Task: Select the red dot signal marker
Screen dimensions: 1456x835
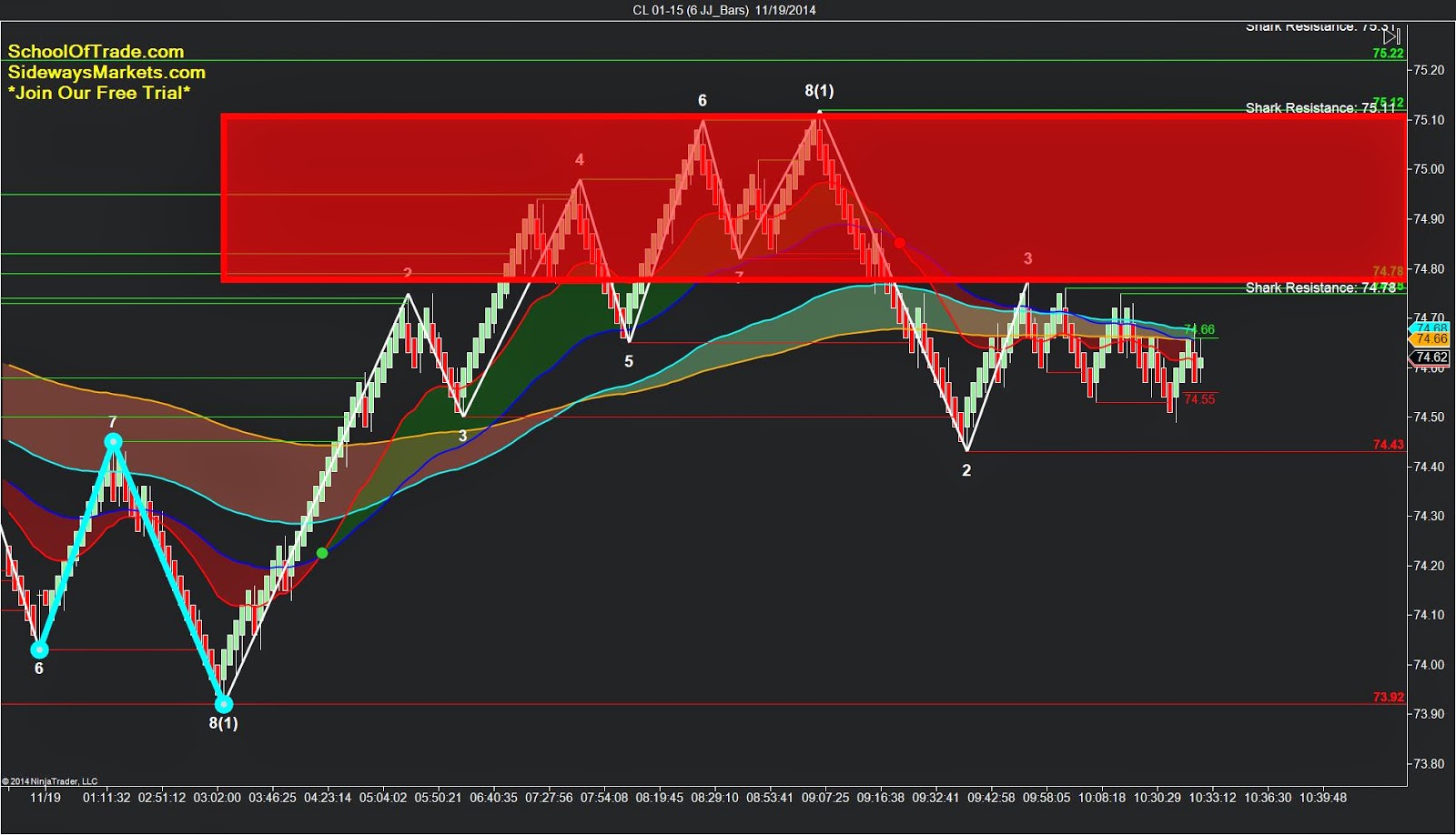Action: [x=900, y=243]
